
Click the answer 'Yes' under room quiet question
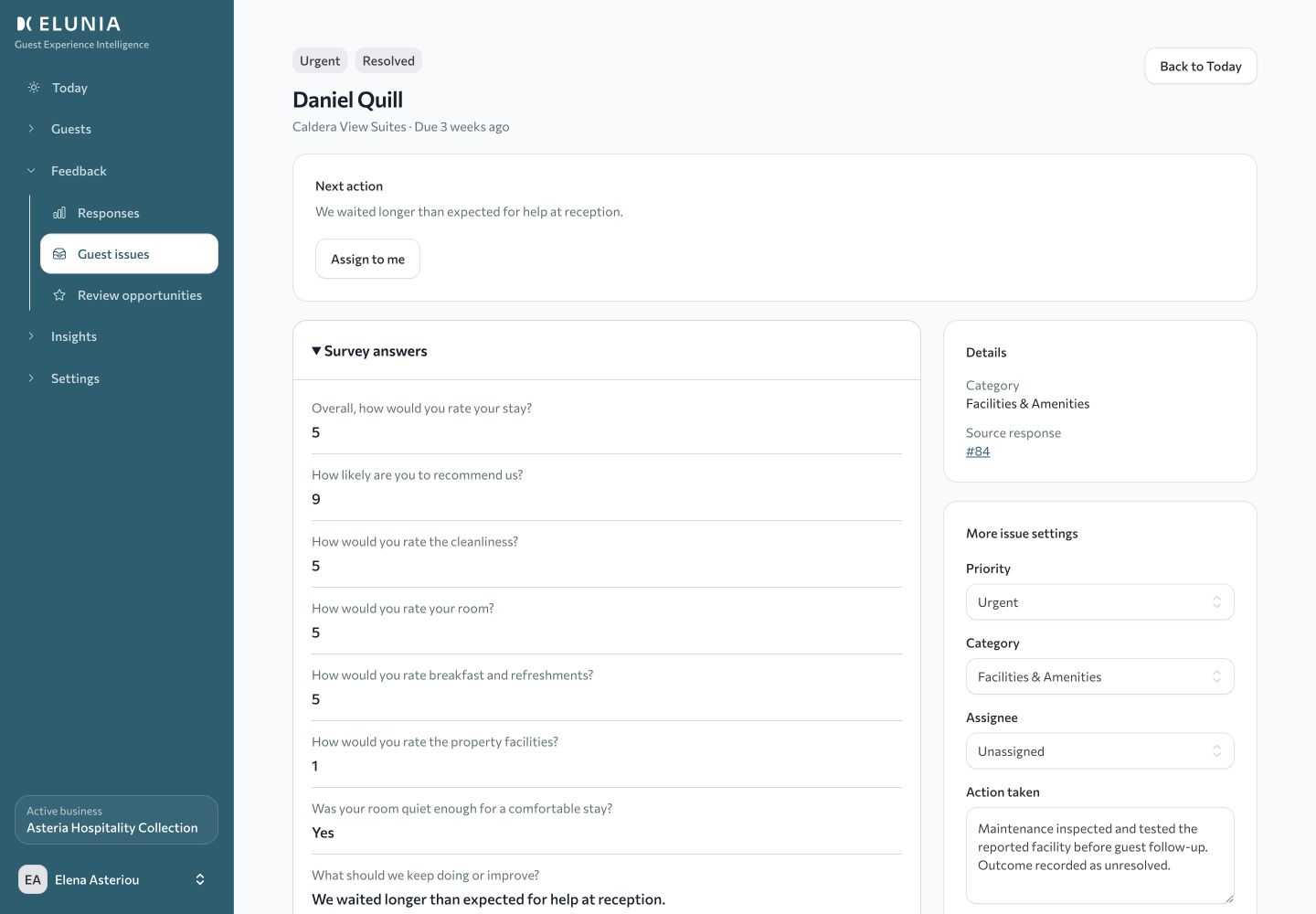(323, 833)
